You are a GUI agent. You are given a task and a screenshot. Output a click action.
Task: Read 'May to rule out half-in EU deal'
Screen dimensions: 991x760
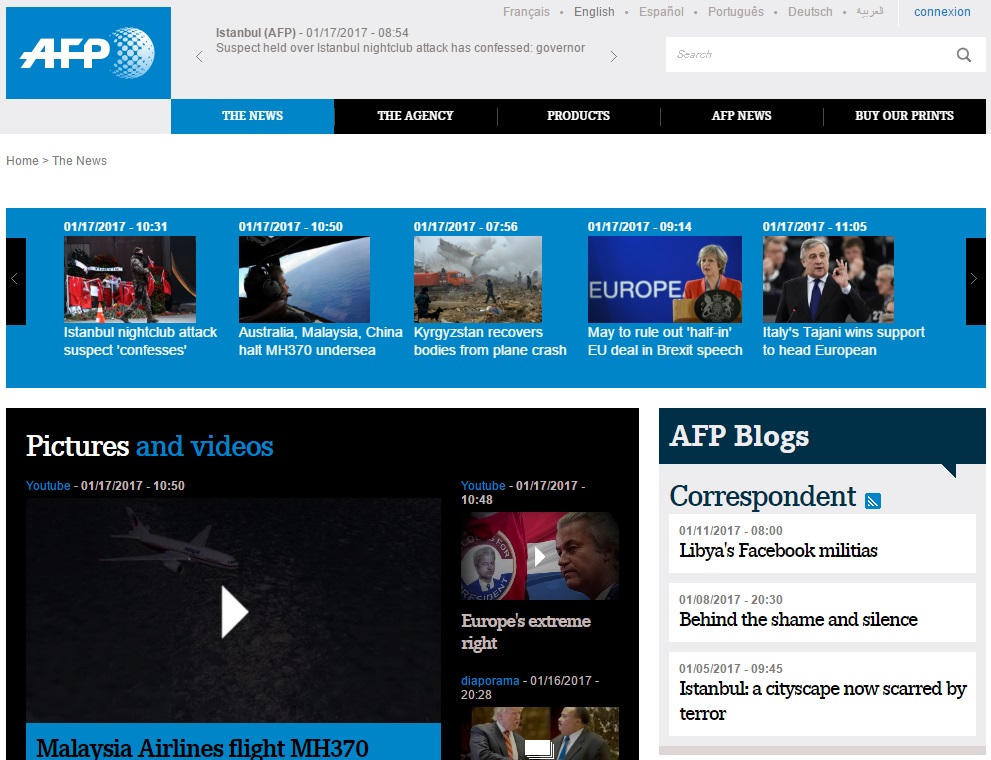click(x=665, y=341)
